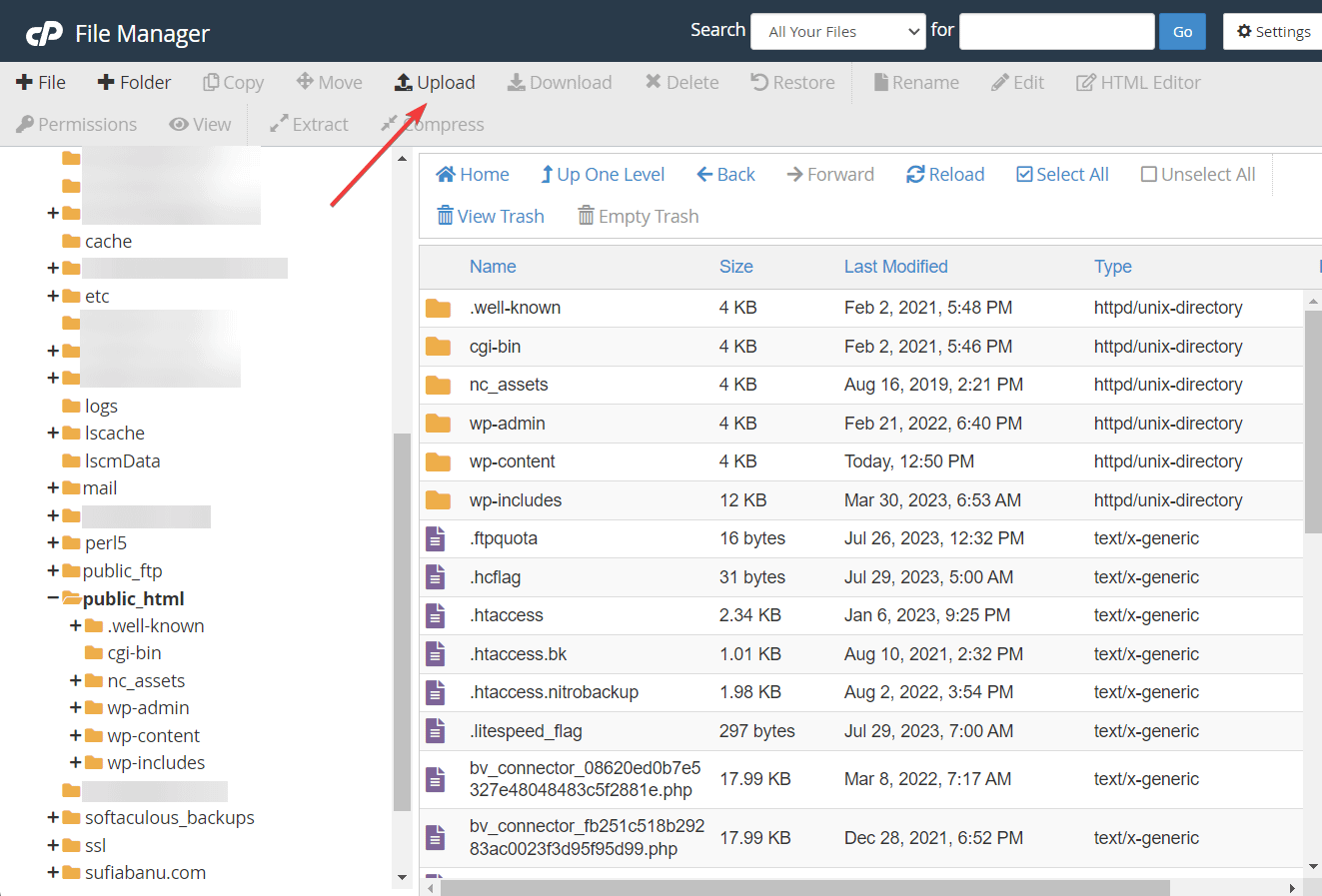Open File Manager Settings
1322x896 pixels.
pos(1273,31)
